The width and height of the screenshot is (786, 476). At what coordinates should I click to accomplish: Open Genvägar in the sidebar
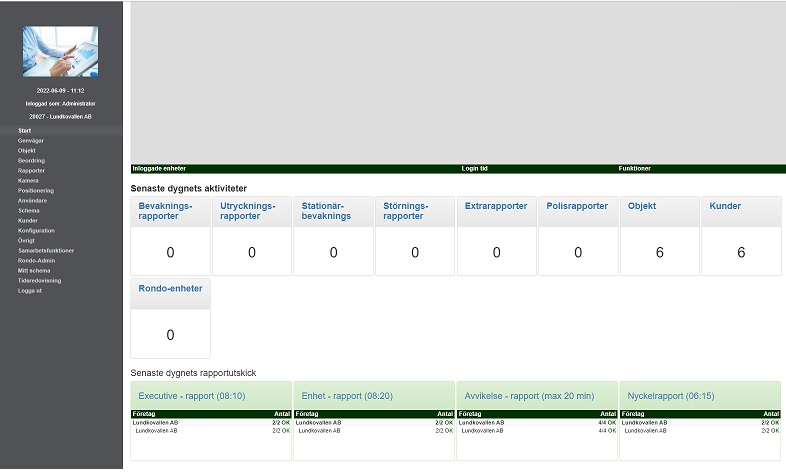tap(31, 140)
